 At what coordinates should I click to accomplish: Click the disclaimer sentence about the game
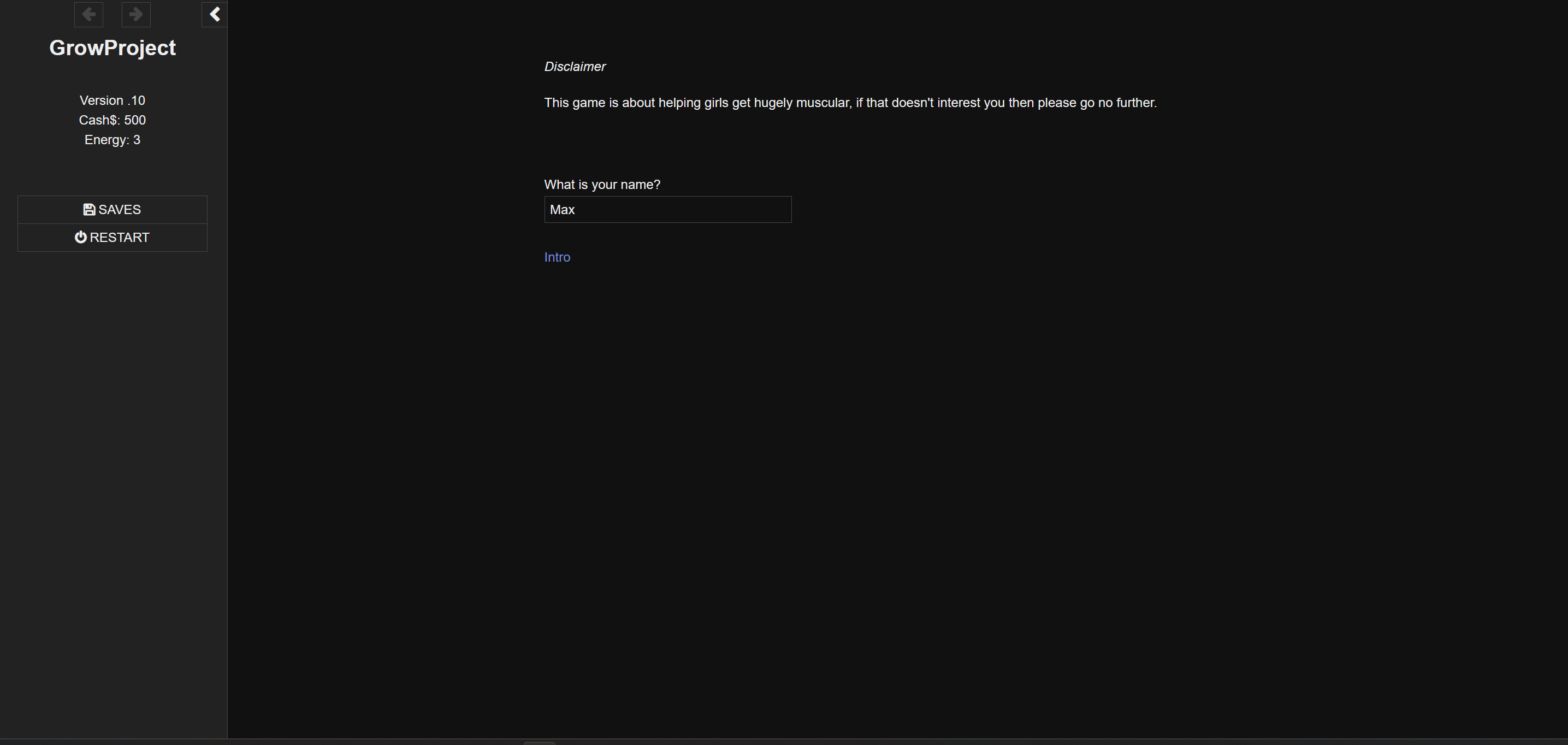(850, 103)
